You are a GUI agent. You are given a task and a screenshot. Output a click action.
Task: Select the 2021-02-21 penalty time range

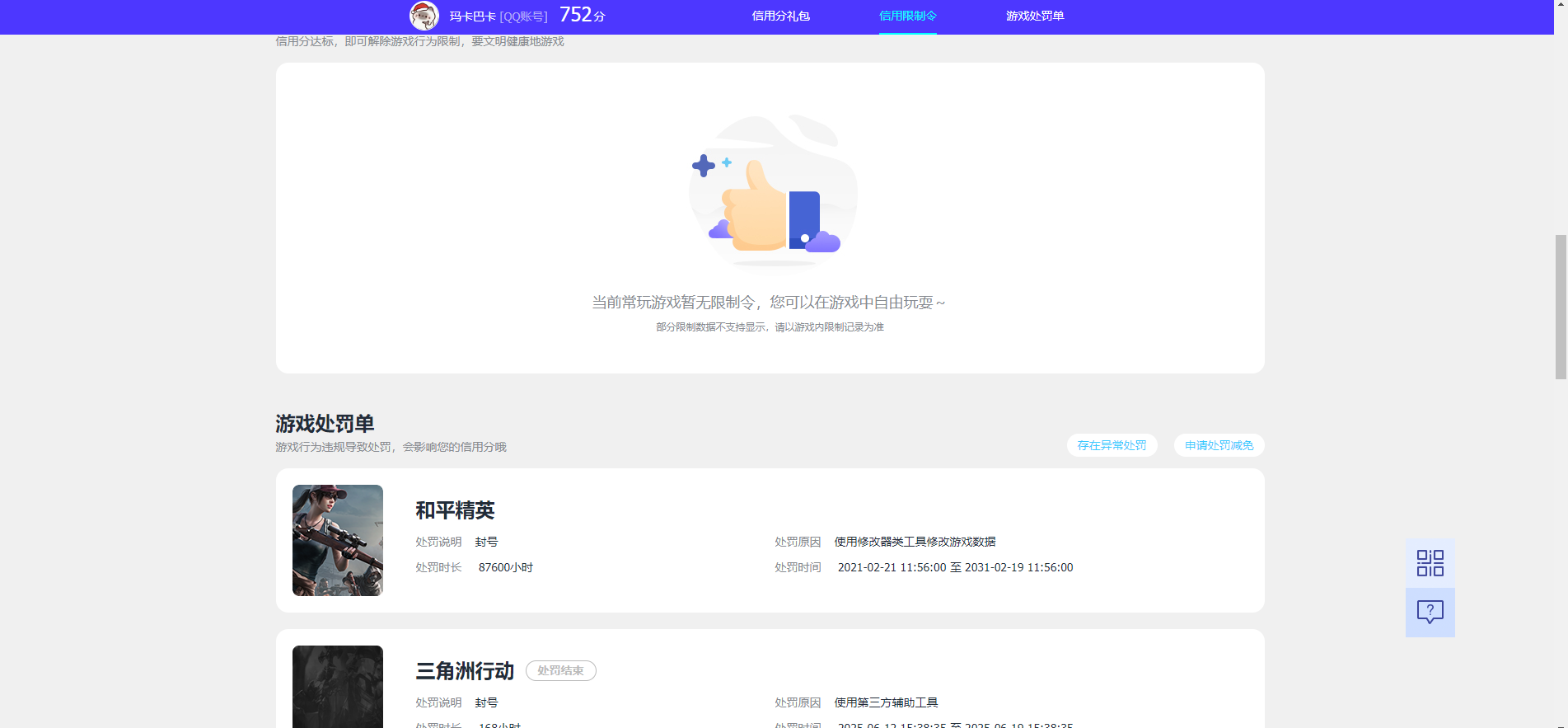pyautogui.click(x=956, y=567)
